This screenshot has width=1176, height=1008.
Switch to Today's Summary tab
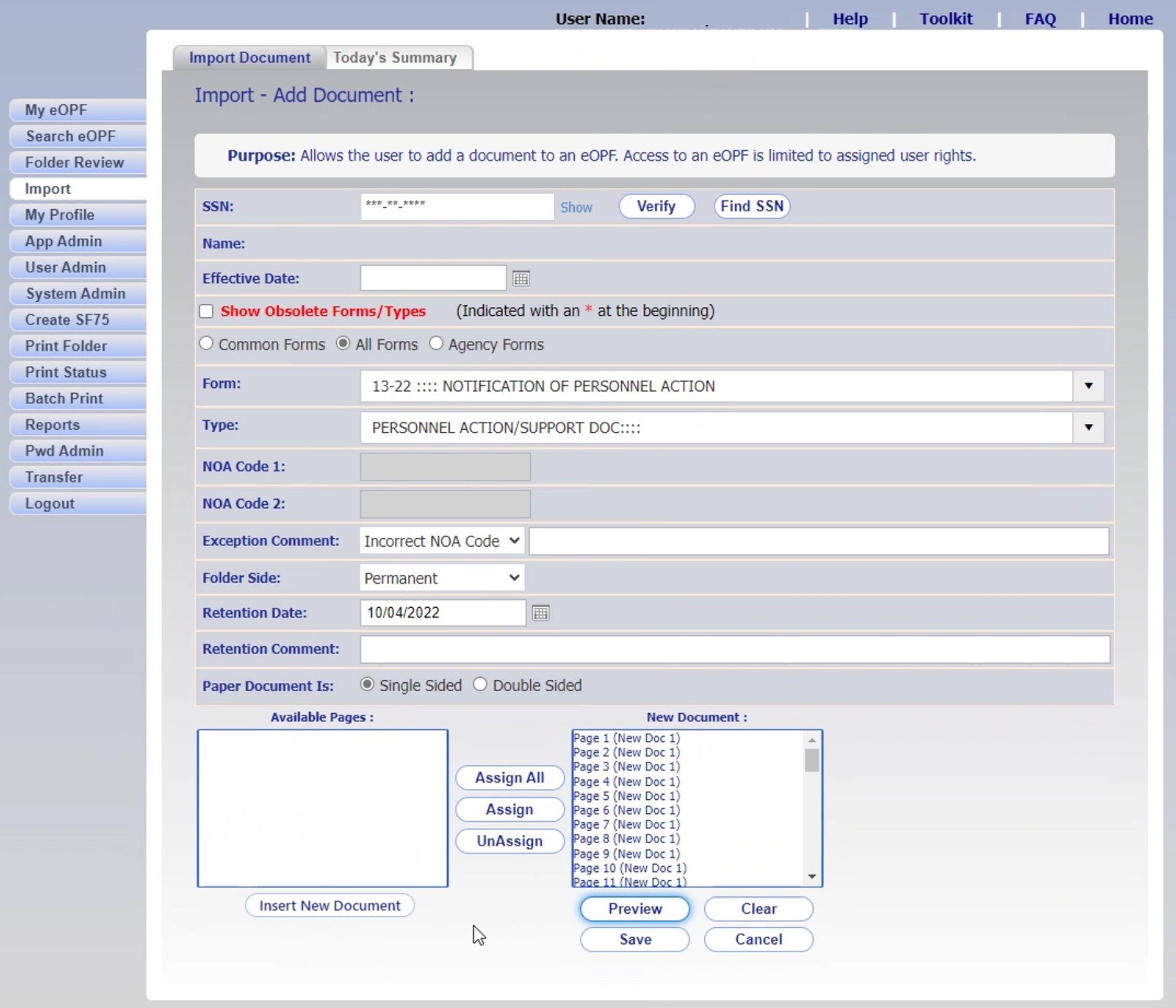(394, 57)
